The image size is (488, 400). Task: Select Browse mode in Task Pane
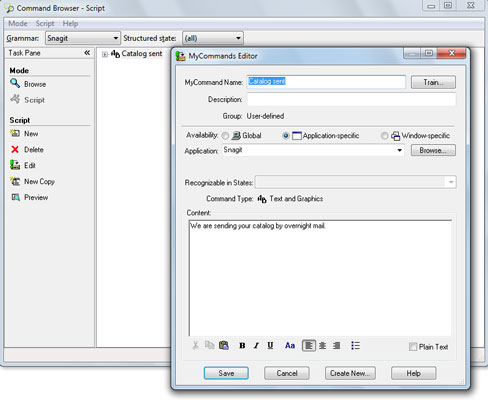click(28, 84)
